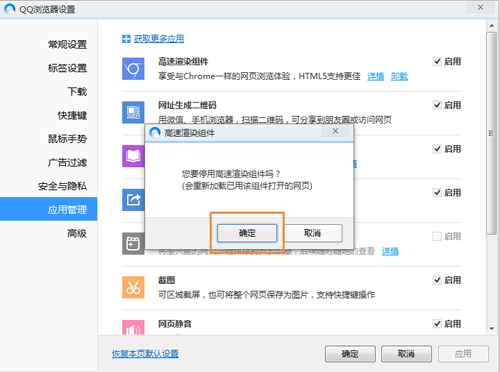Click the 应用 apply button
500x372 pixels.
coord(463,354)
